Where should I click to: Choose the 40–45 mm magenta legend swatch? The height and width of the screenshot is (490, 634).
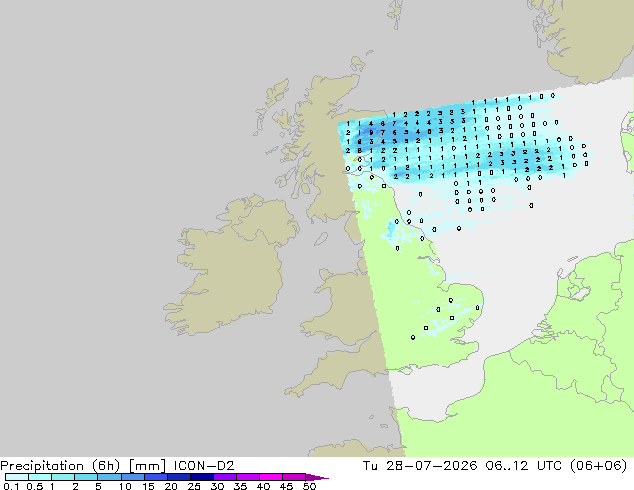click(x=271, y=477)
